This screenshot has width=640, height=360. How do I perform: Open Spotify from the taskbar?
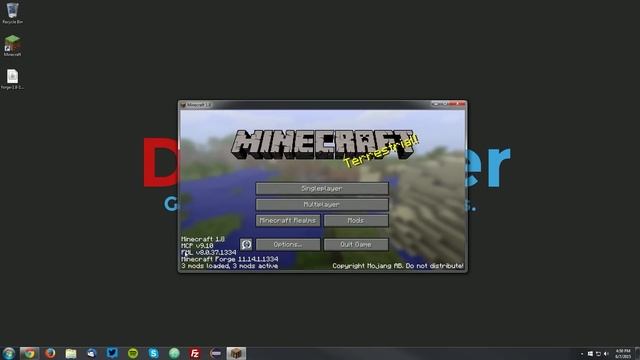(133, 353)
